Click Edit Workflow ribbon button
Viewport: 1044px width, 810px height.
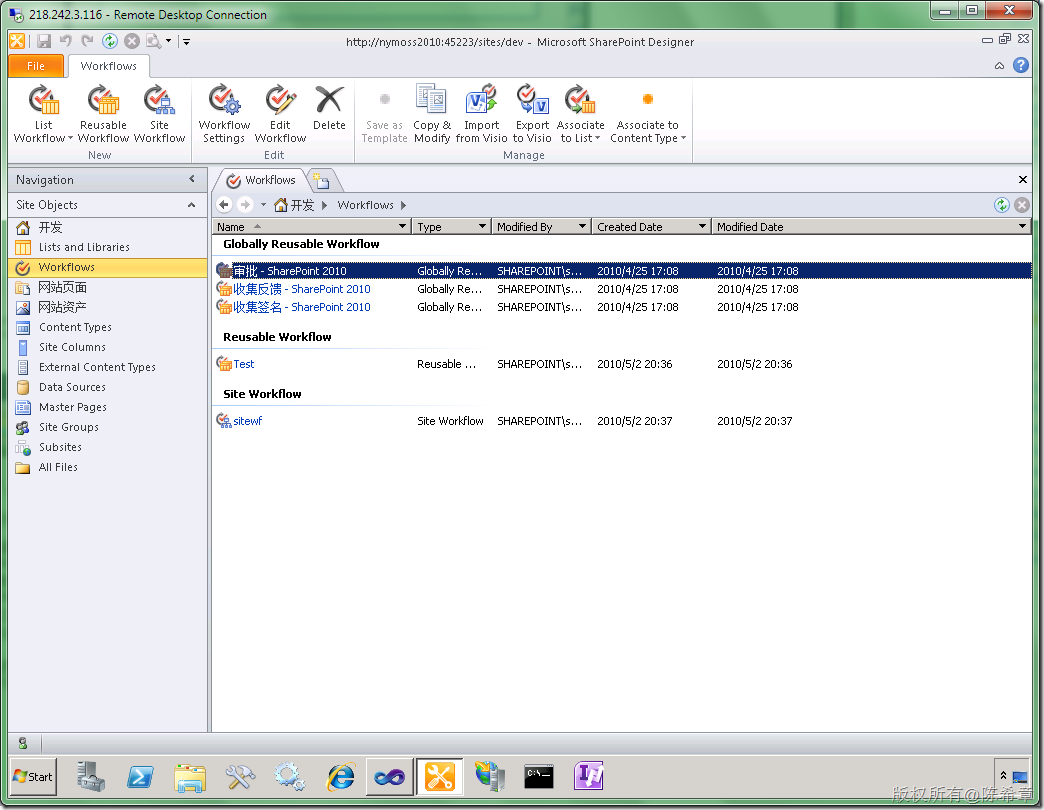click(x=280, y=113)
